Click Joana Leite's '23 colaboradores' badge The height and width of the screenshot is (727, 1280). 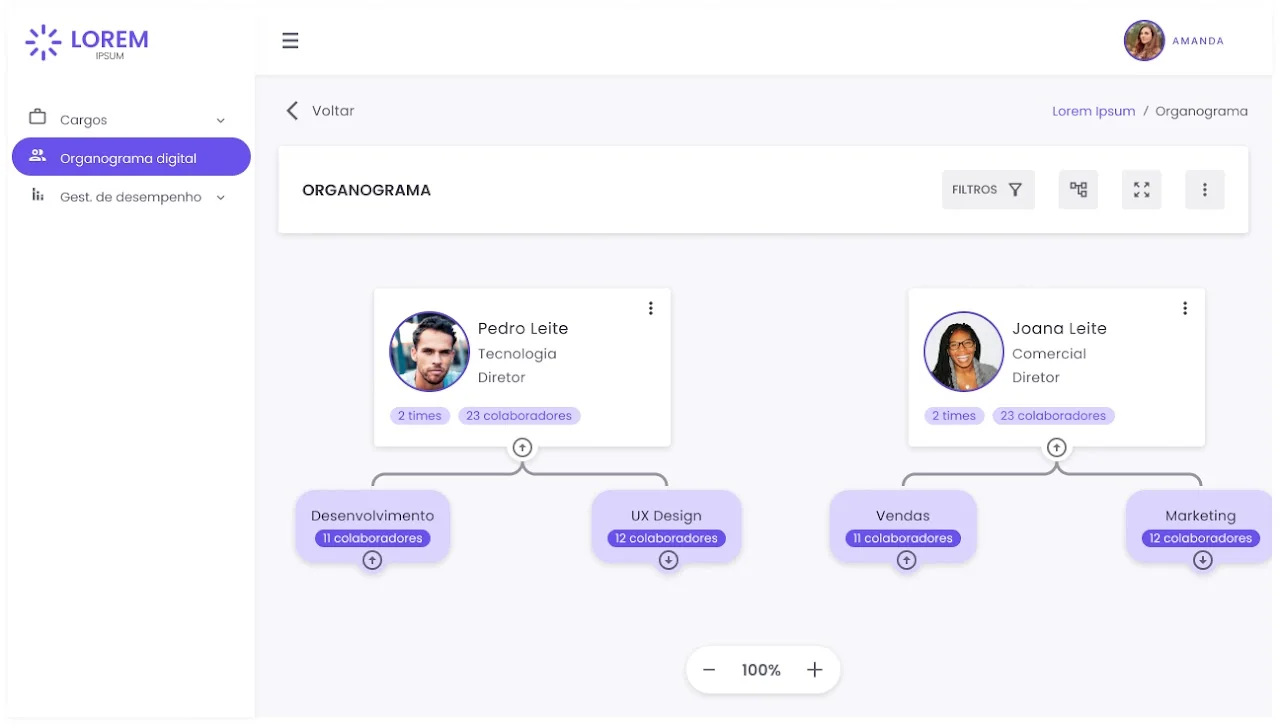tap(1053, 416)
